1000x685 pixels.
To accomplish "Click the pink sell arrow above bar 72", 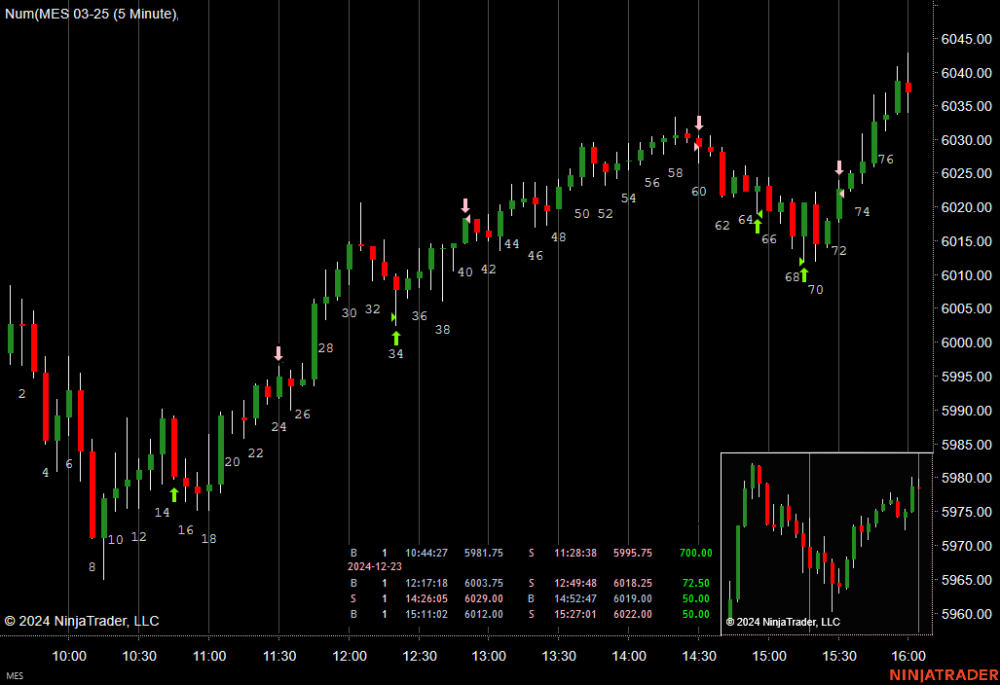I will point(839,168).
